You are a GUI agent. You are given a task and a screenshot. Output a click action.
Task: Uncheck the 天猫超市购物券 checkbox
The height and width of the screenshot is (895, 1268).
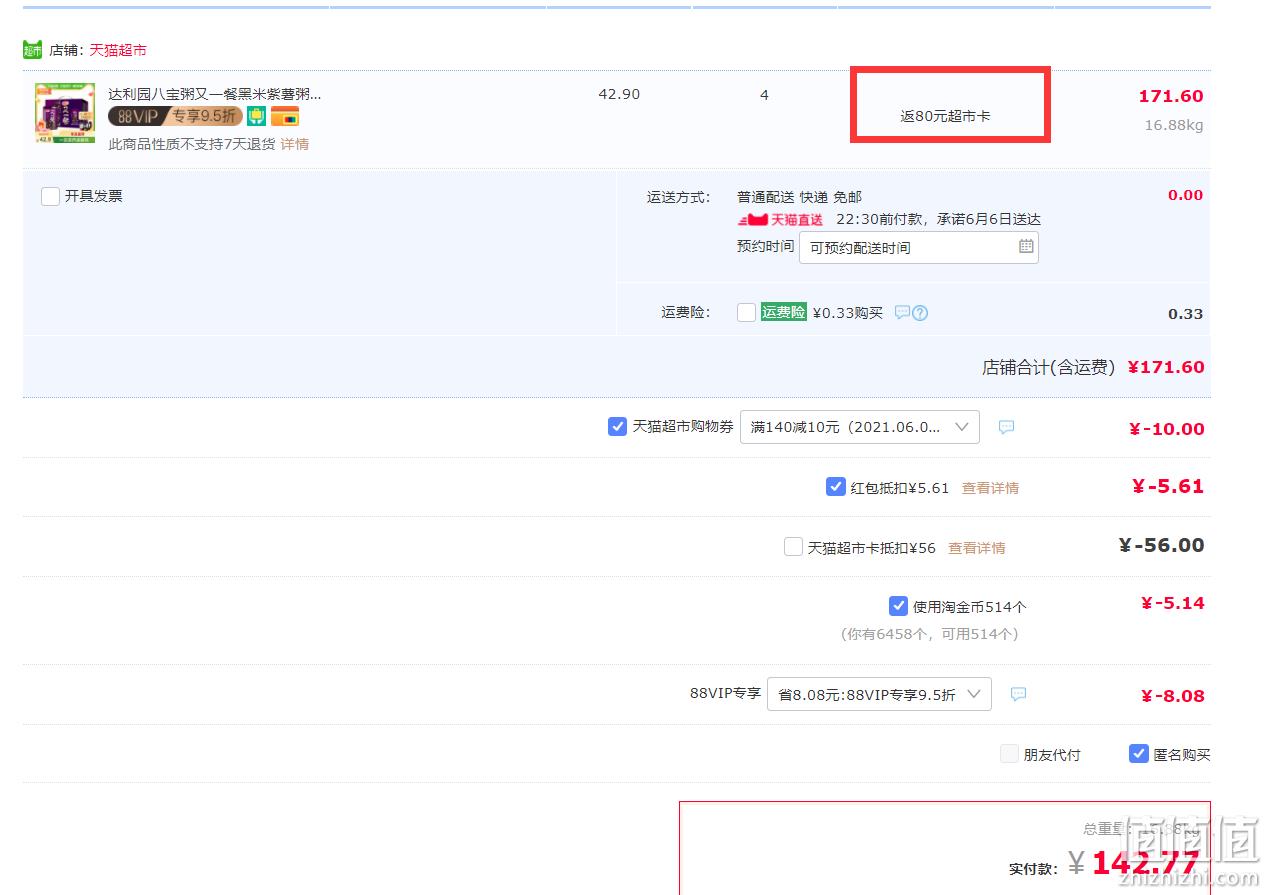(x=617, y=426)
